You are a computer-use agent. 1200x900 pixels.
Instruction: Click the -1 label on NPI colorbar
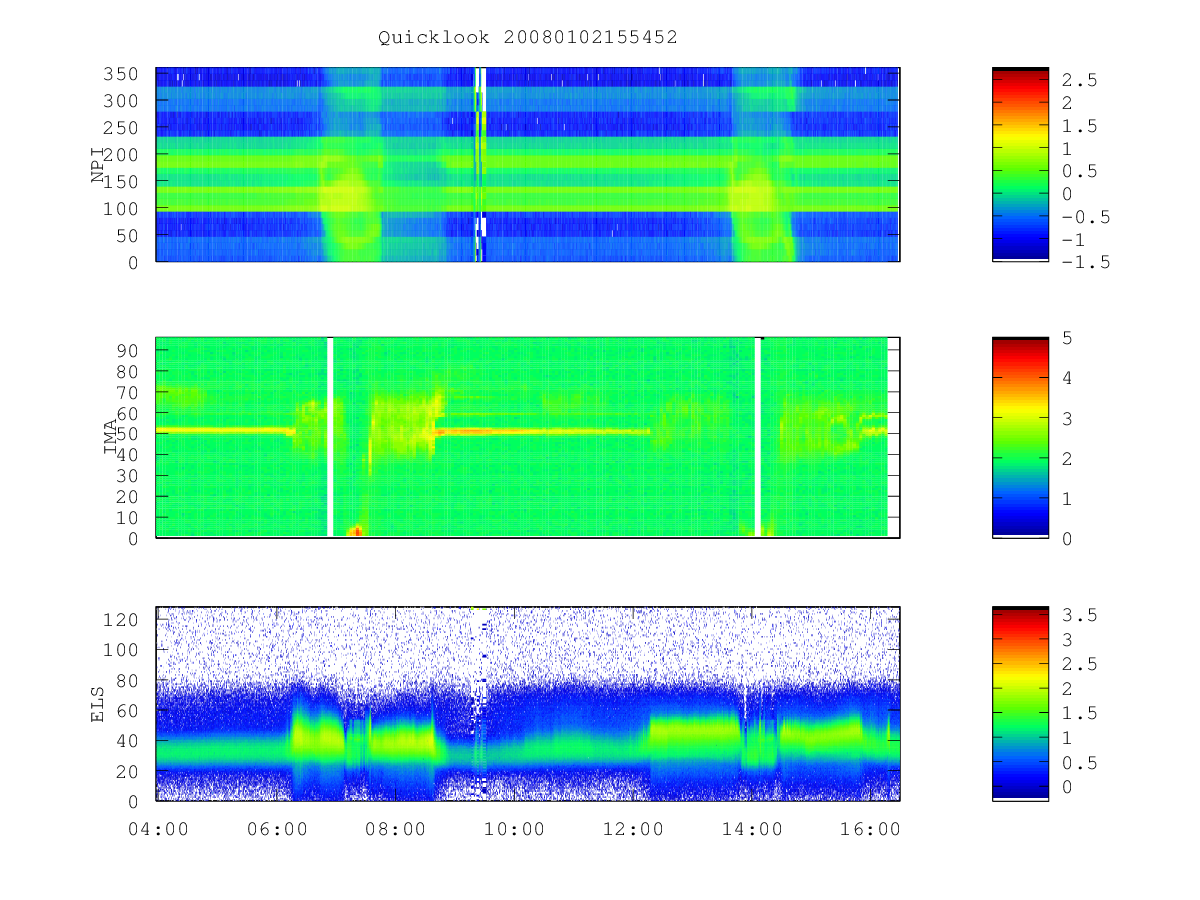click(1074, 239)
